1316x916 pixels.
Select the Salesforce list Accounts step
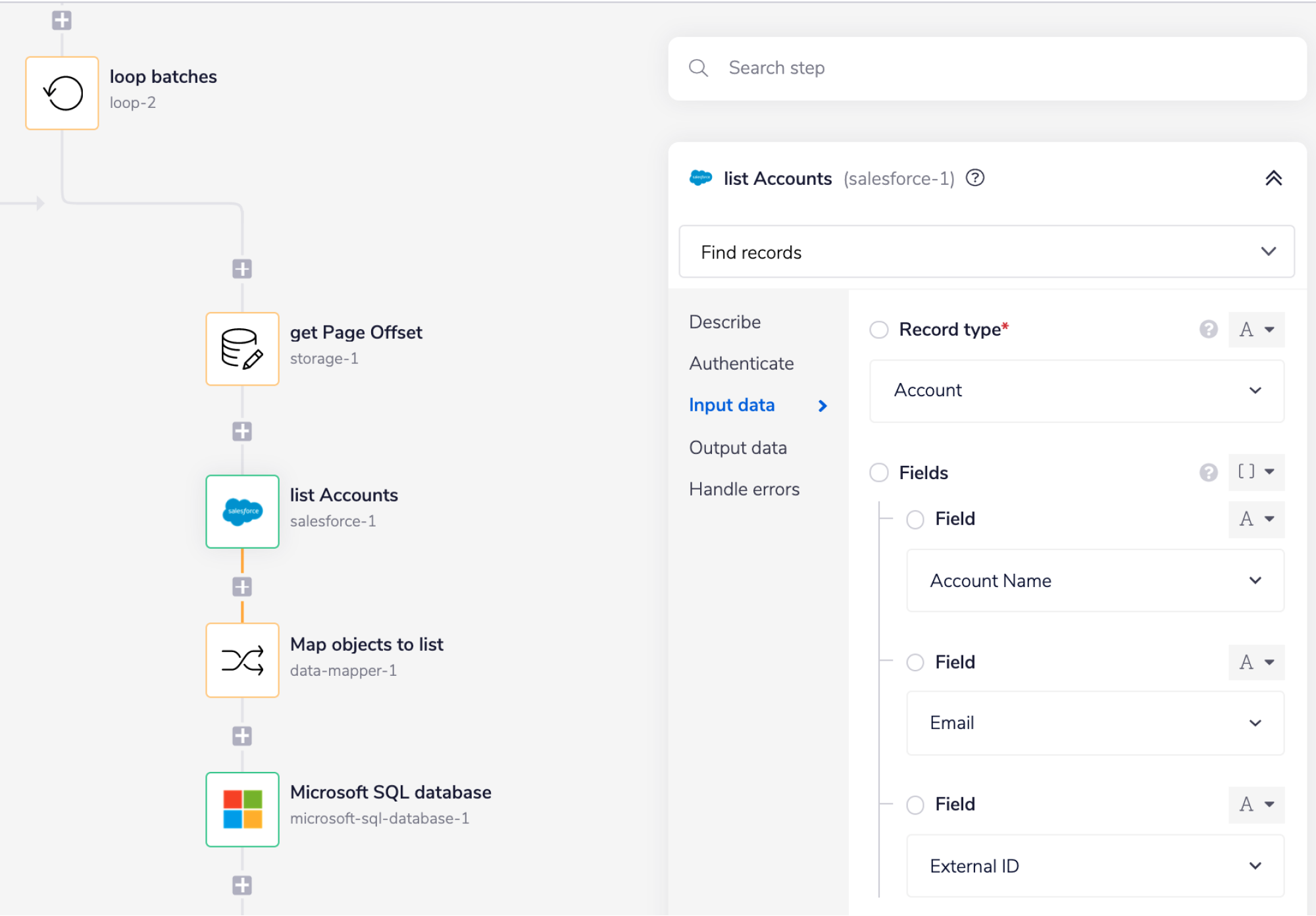pos(242,511)
